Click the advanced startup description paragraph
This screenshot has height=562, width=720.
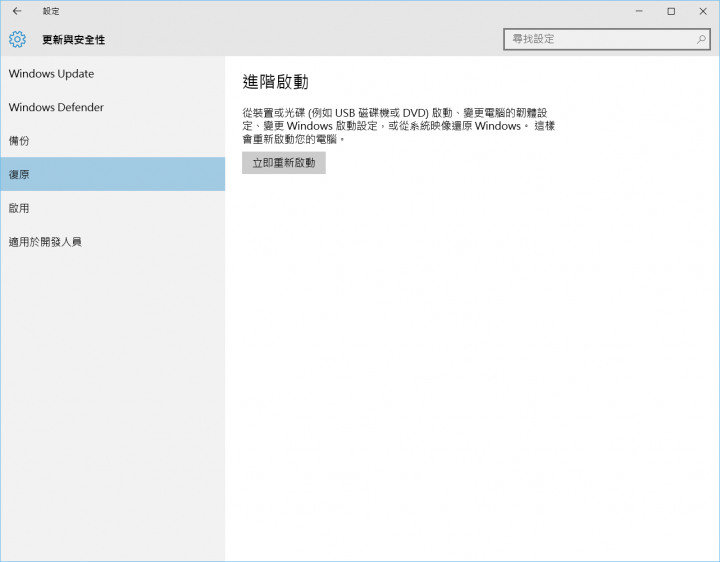tap(399, 126)
